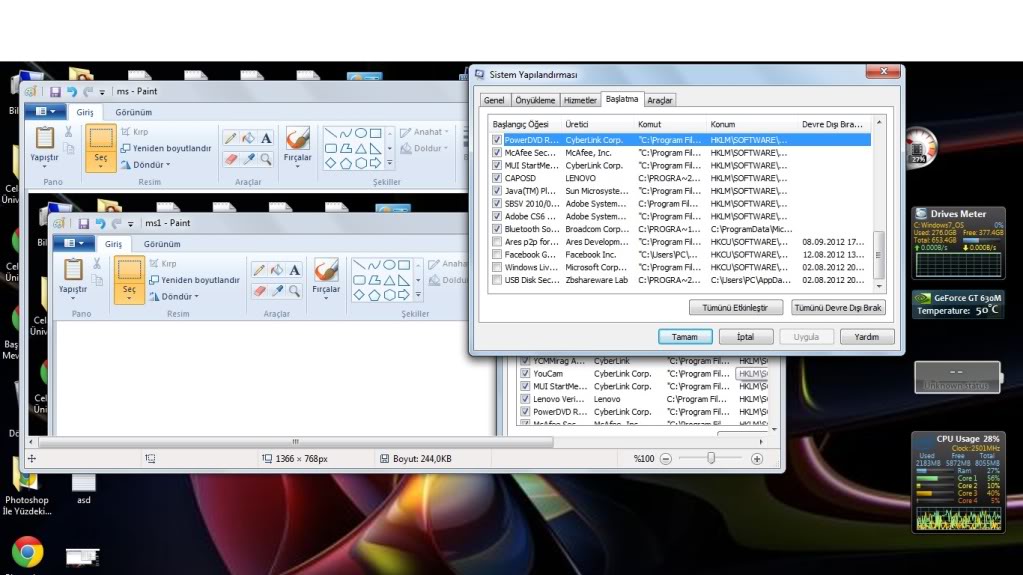Screen dimensions: 1023x575
Task: Check Ares p2p for... startup item
Action: tap(497, 241)
